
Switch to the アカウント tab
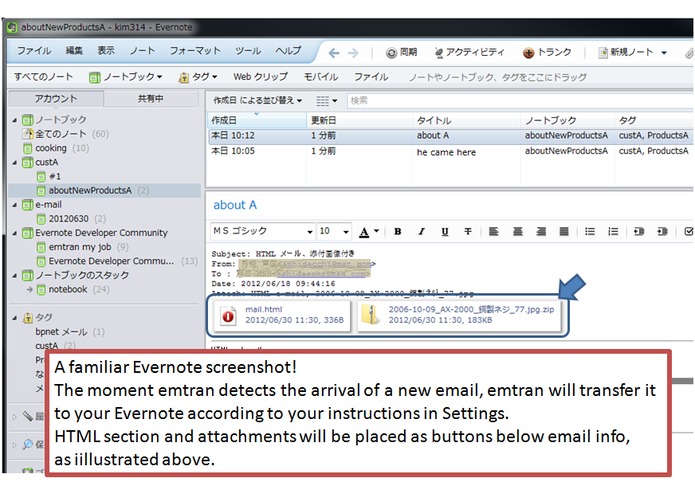click(56, 99)
